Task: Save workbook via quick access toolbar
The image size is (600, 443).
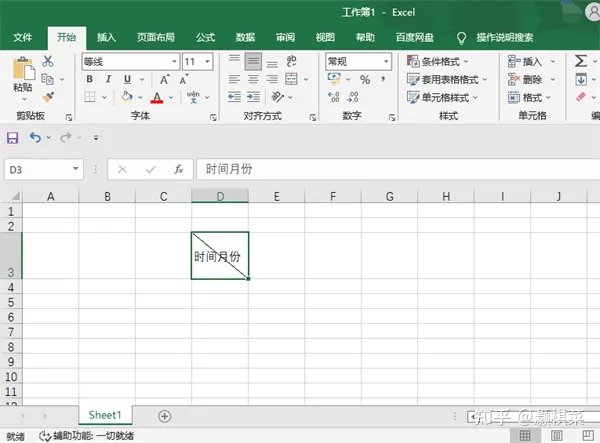Action: point(12,138)
